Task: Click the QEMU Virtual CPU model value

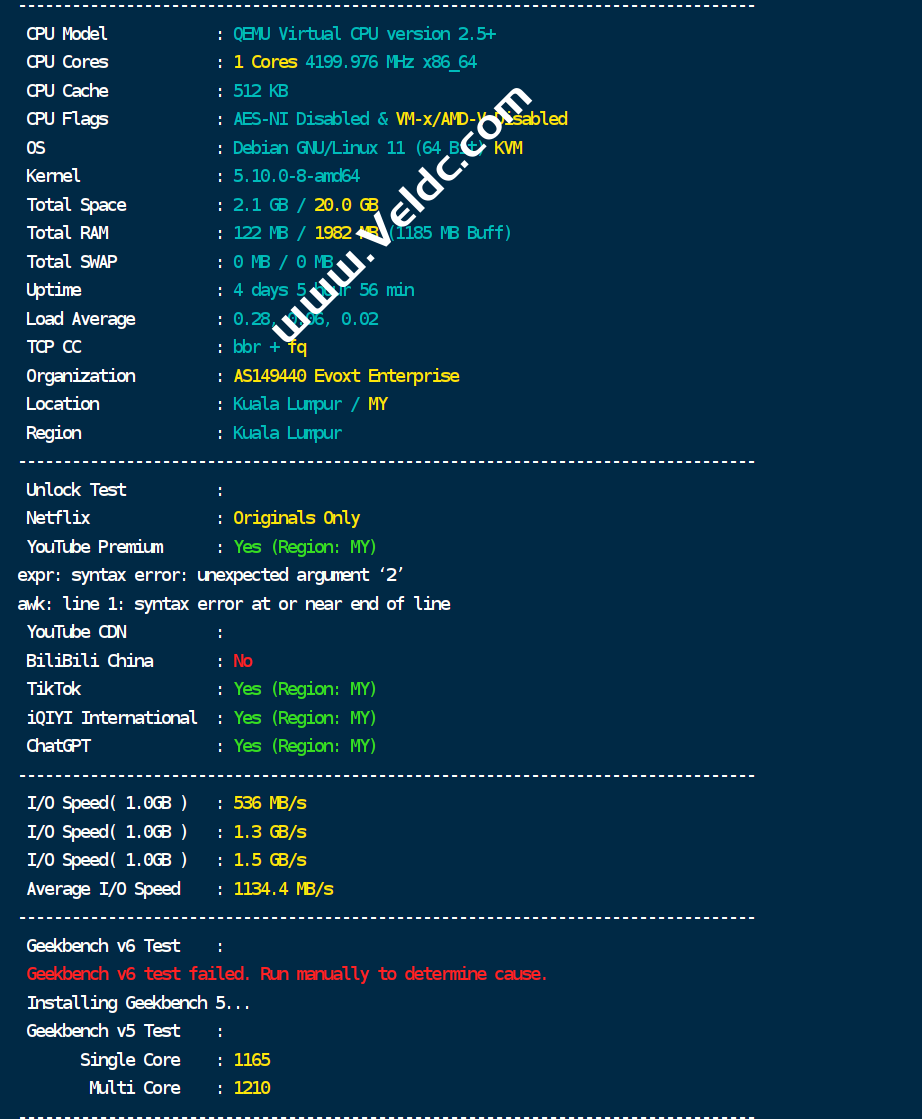Action: pyautogui.click(x=364, y=34)
